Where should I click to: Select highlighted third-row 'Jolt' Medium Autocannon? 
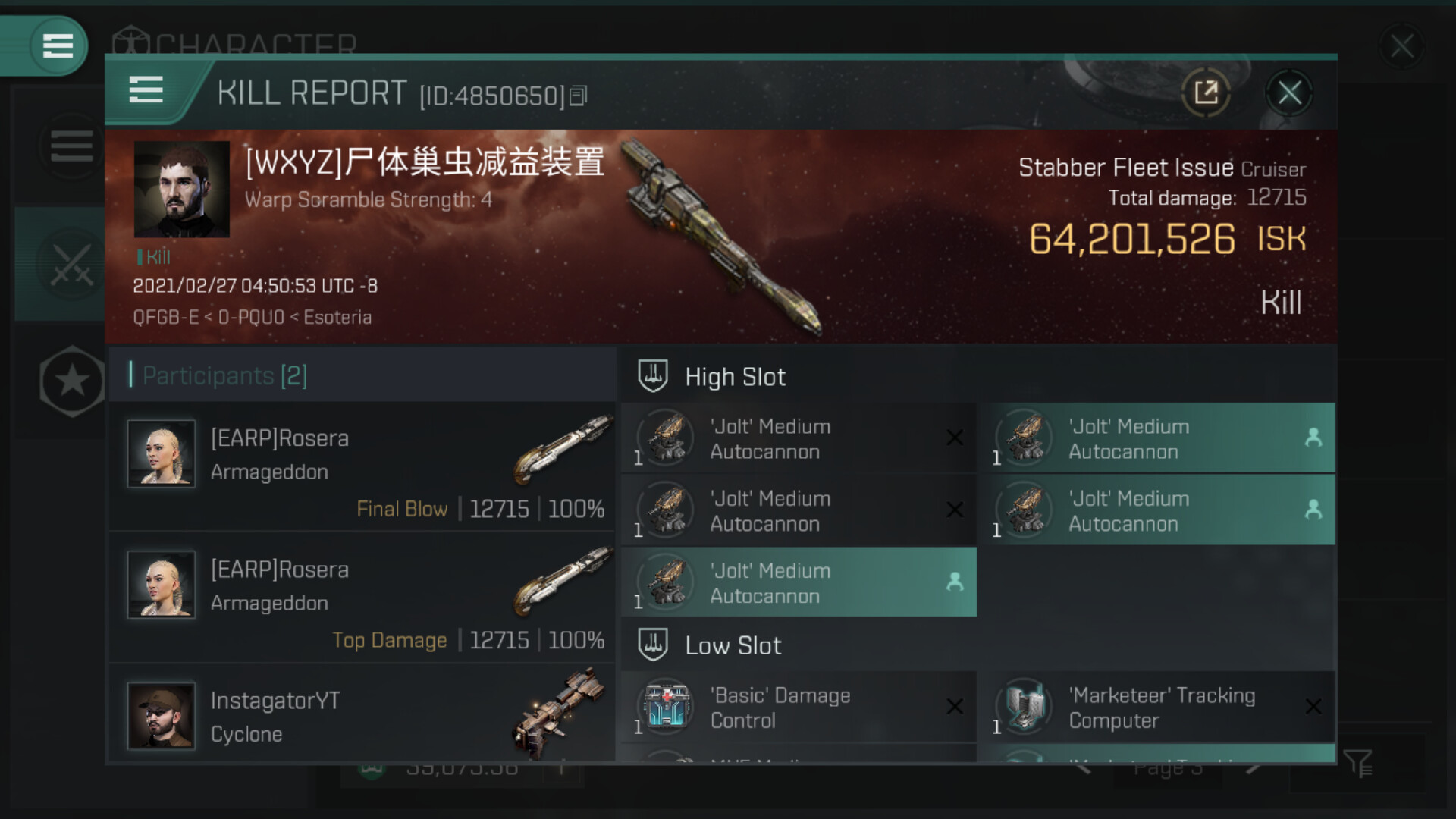coord(799,582)
